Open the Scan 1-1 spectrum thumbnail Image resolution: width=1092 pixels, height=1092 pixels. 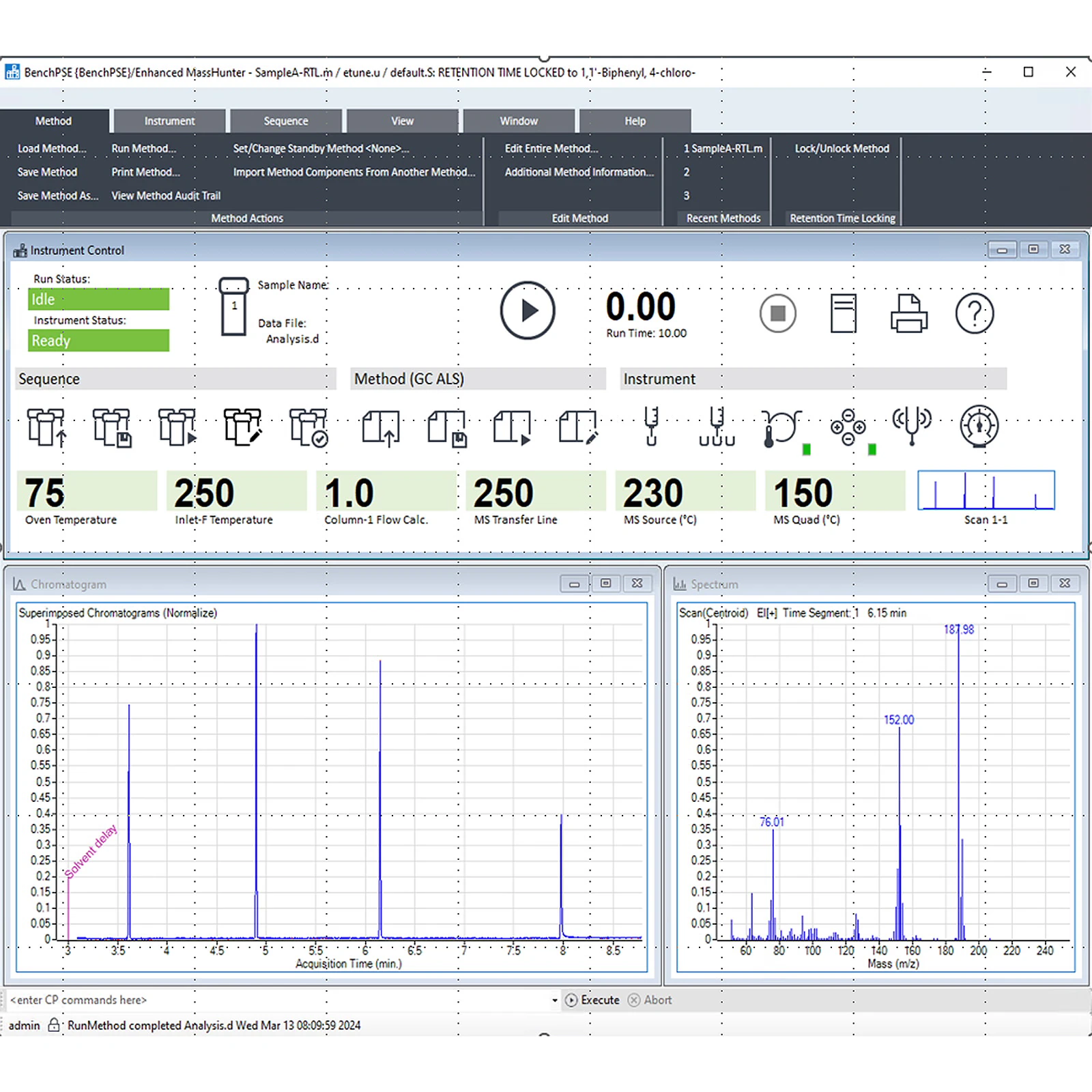[x=986, y=491]
